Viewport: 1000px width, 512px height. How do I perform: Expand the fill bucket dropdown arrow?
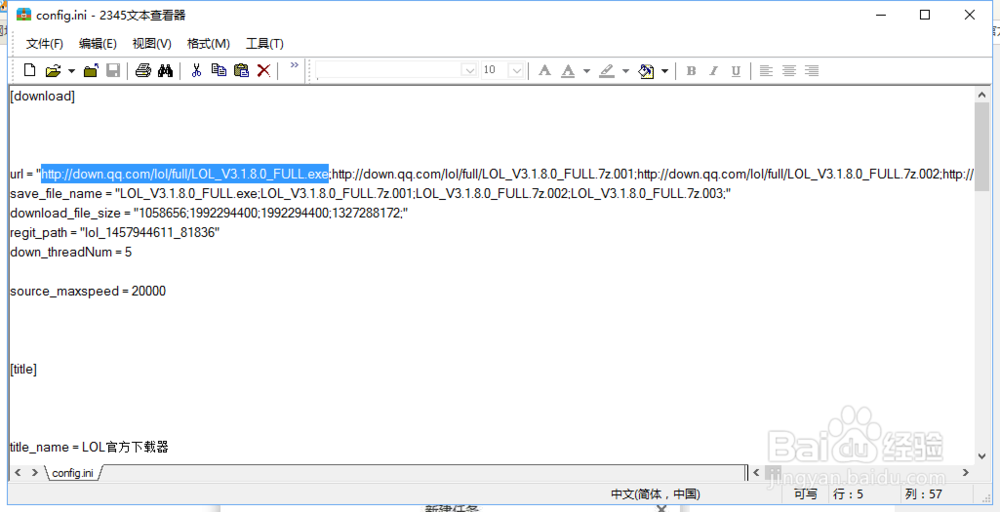(665, 71)
